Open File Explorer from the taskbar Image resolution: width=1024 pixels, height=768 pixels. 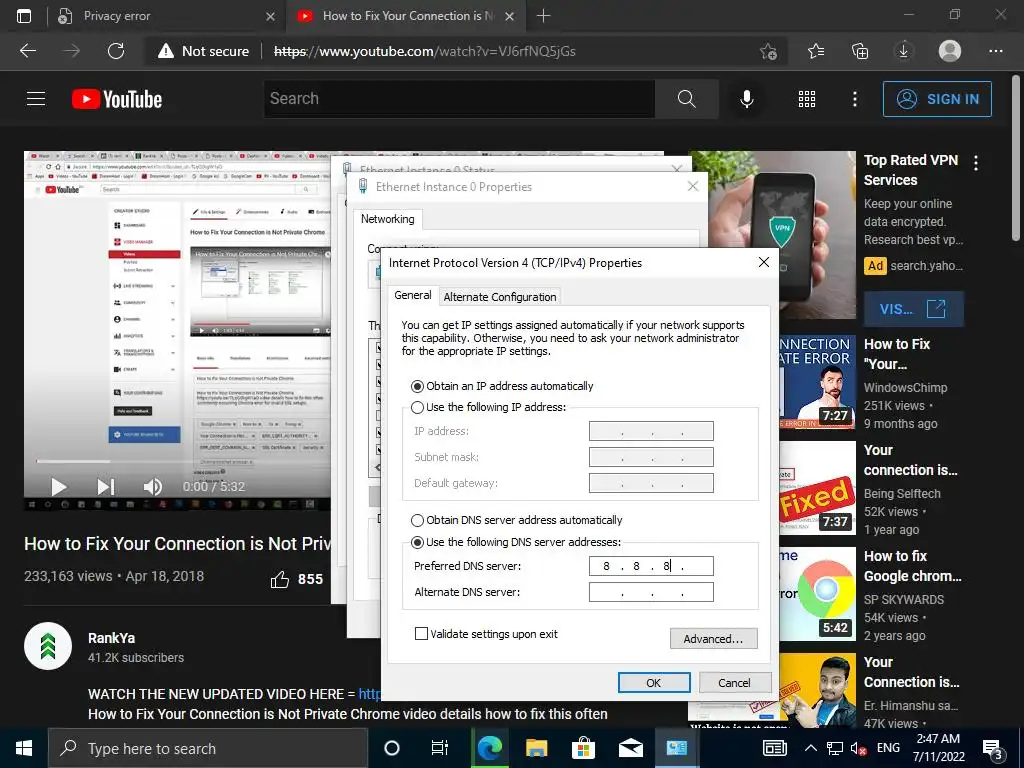point(536,748)
